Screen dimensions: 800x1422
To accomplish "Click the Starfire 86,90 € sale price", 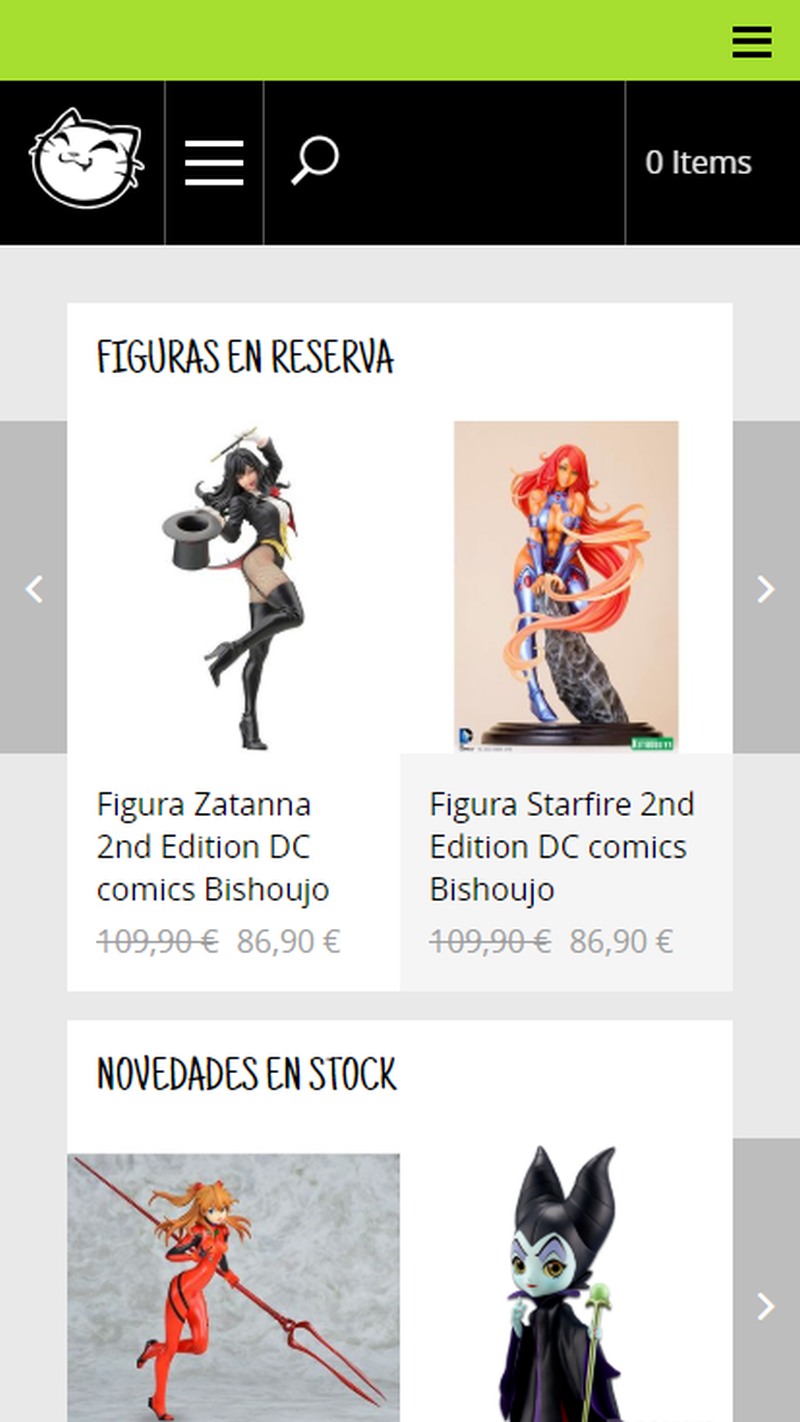I will tap(621, 941).
